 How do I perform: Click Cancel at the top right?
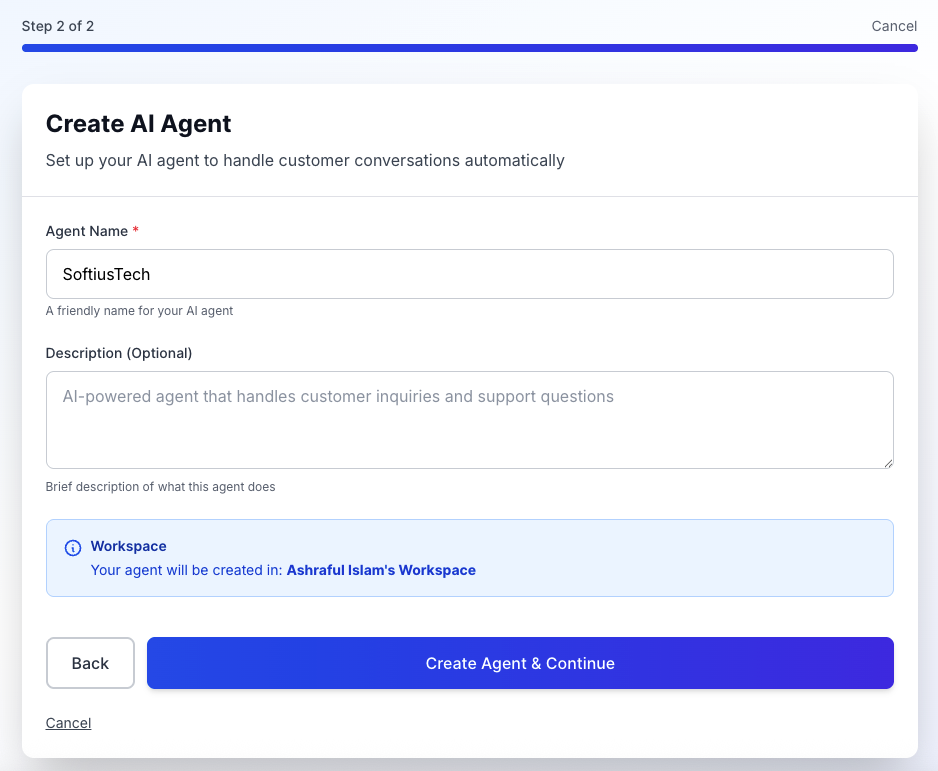click(894, 26)
